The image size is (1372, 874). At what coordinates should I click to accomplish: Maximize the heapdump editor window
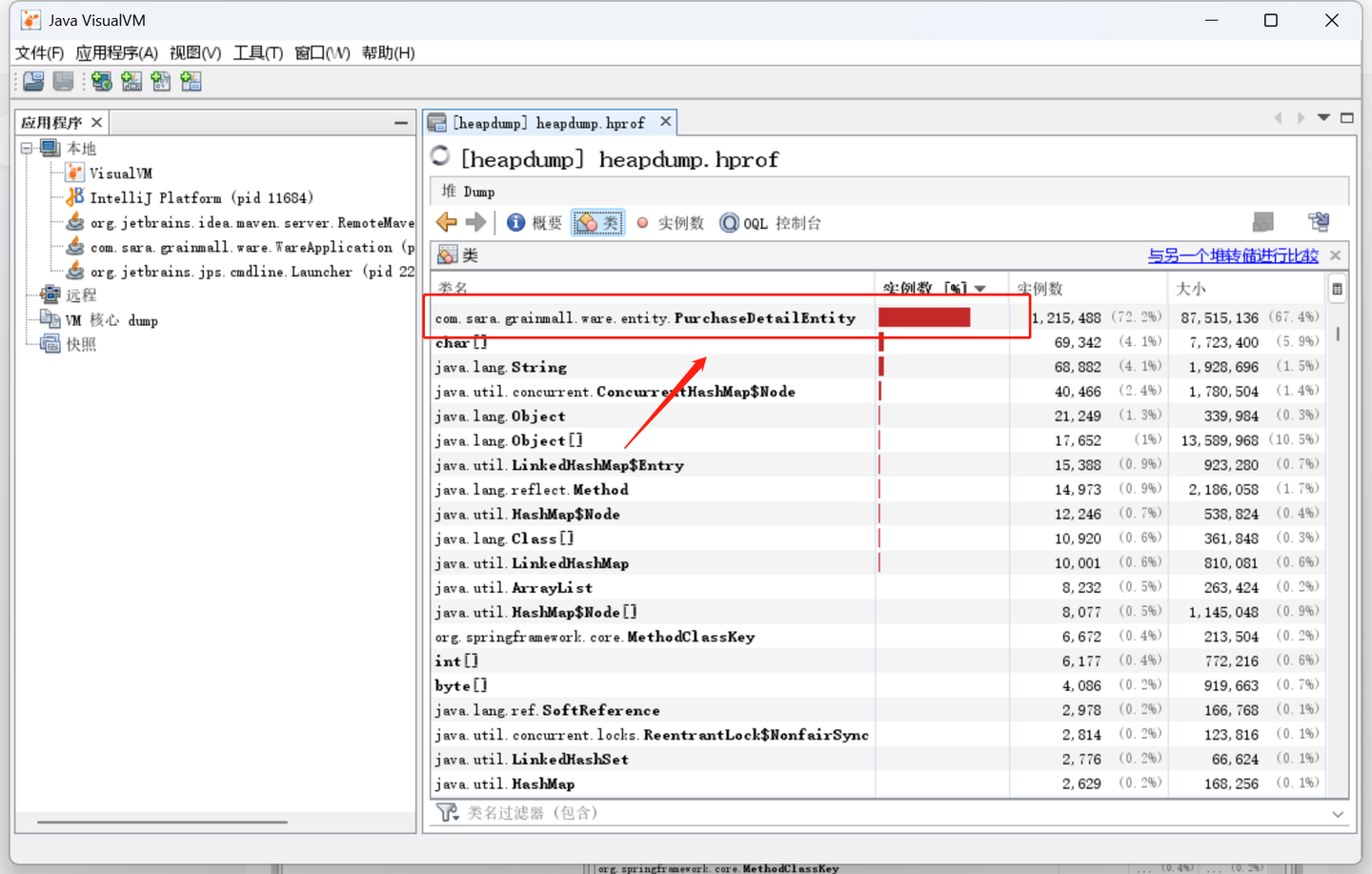1347,118
